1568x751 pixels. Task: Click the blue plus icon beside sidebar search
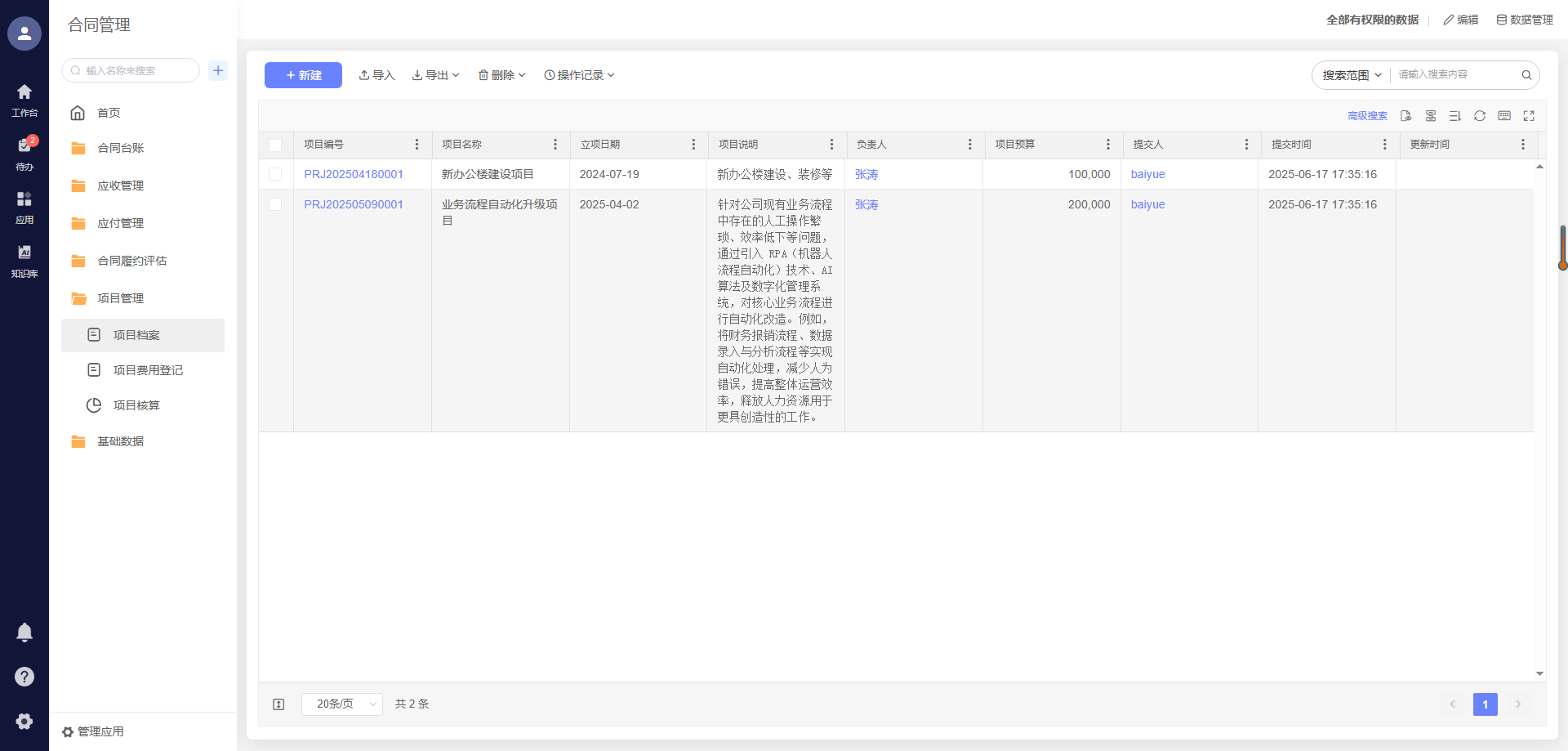(218, 70)
